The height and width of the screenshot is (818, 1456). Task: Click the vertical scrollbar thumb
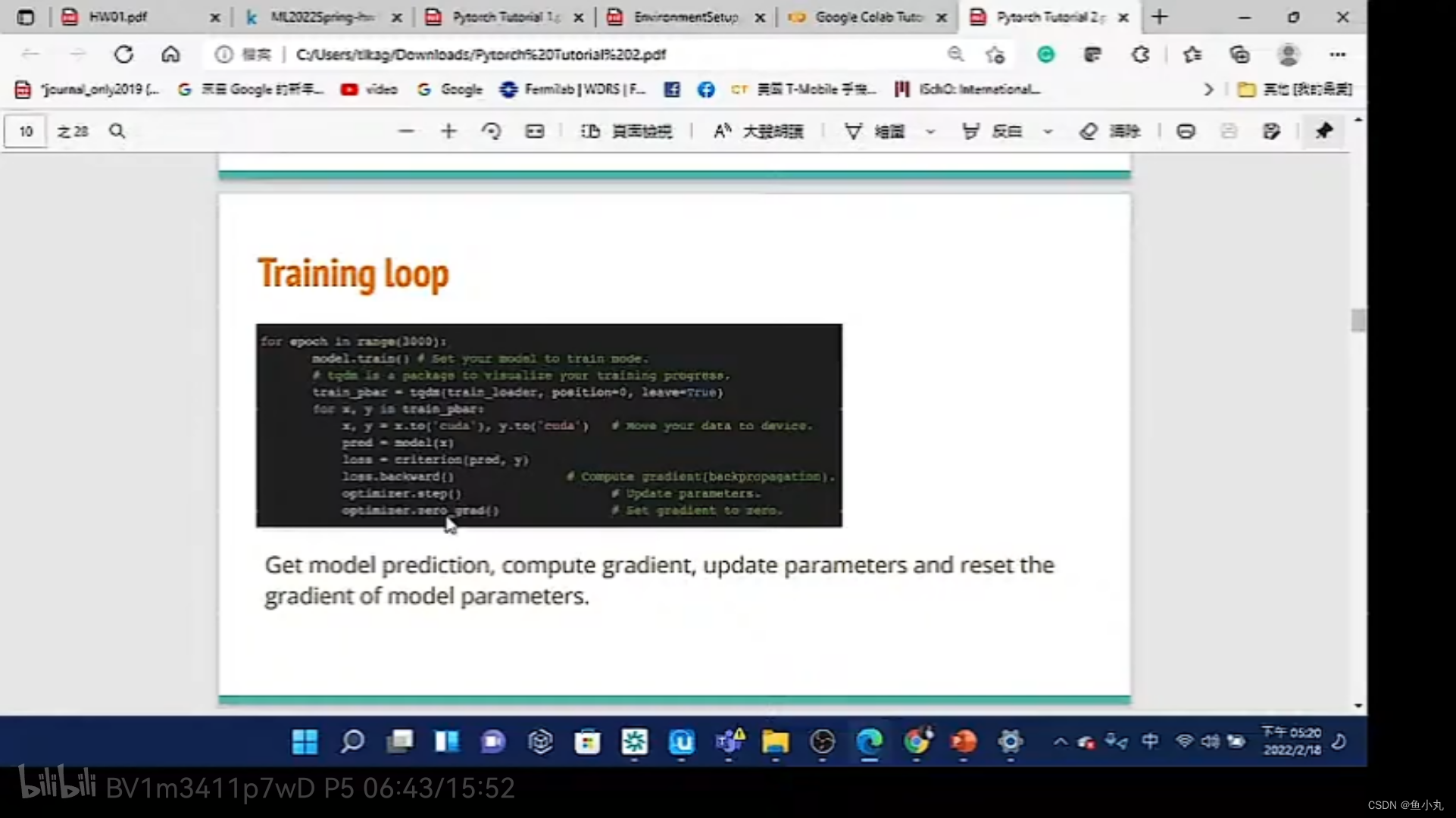(1358, 320)
